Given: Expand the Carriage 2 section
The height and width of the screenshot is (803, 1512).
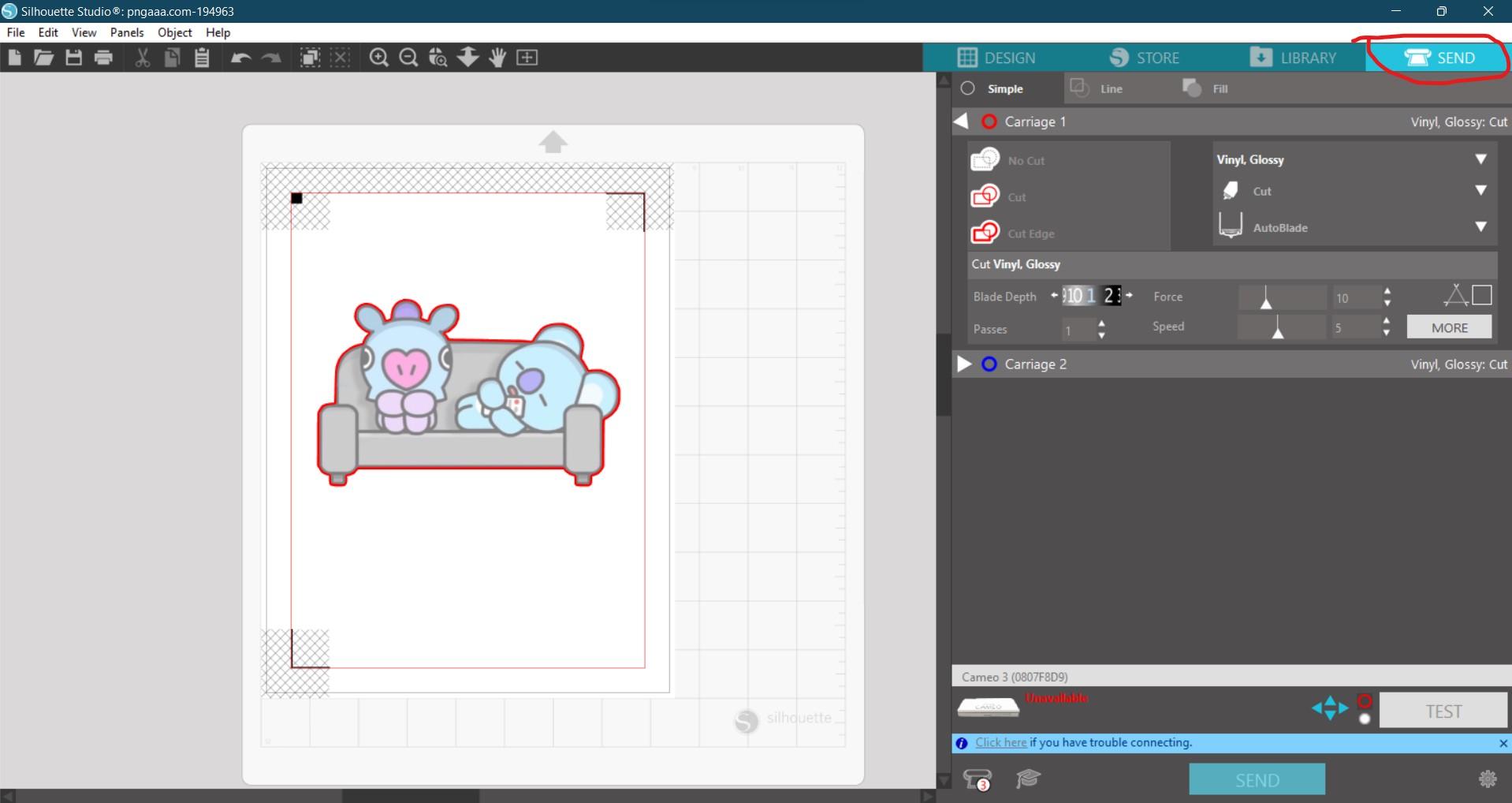Looking at the screenshot, I should pos(963,364).
